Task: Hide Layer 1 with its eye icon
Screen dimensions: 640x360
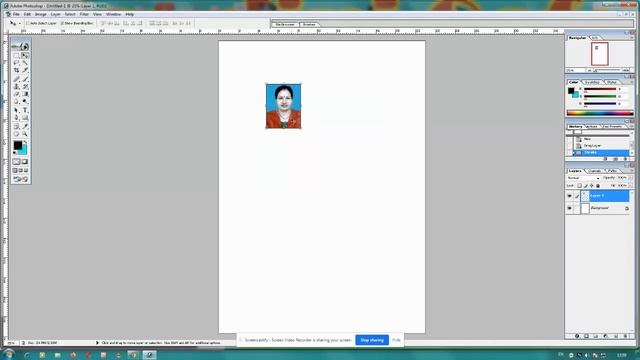Action: (x=569, y=196)
